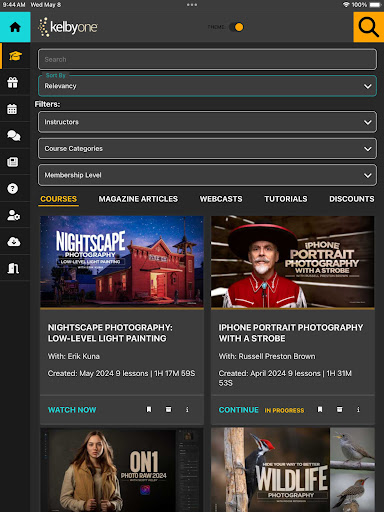Open the iPhone Portrait Photography thumbnail
Image resolution: width=384 pixels, height=512 pixels.
293,262
